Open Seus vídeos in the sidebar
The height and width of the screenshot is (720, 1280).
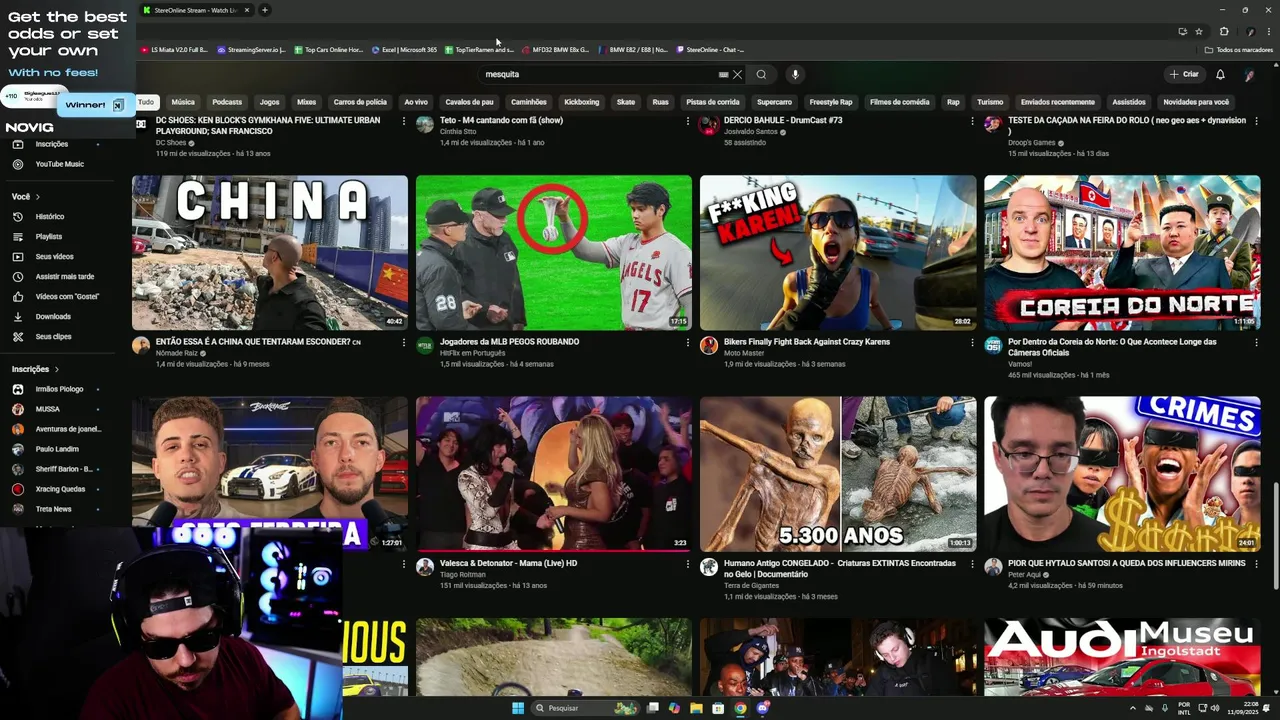point(54,257)
